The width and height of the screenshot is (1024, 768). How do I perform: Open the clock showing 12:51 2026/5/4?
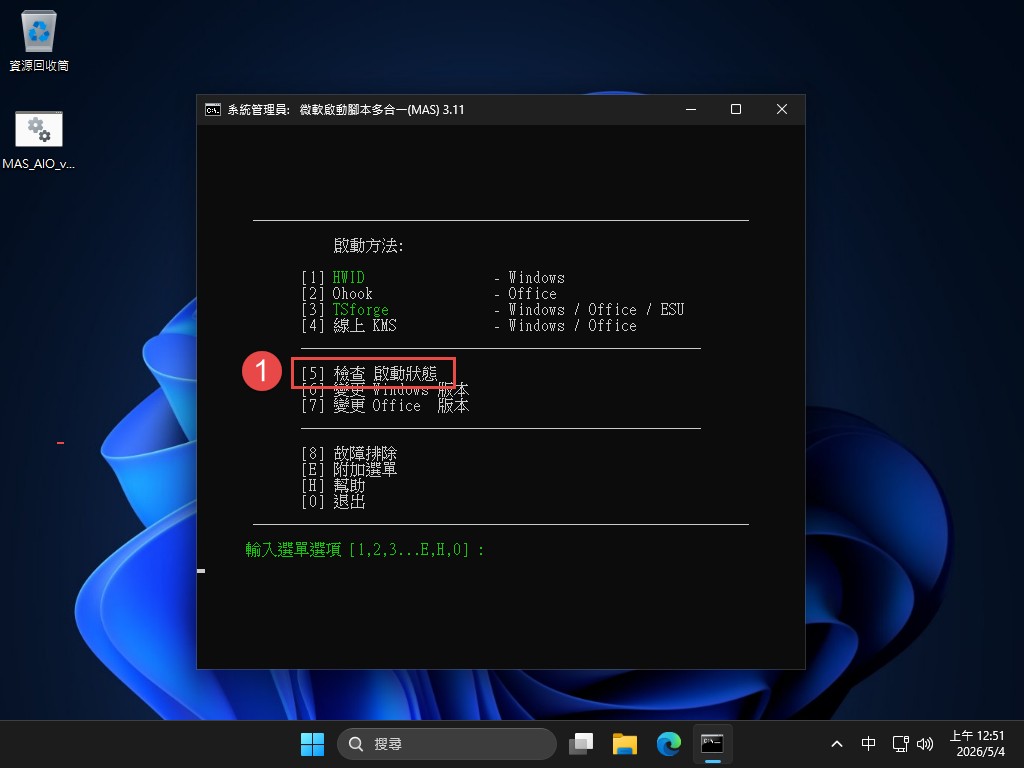click(978, 744)
